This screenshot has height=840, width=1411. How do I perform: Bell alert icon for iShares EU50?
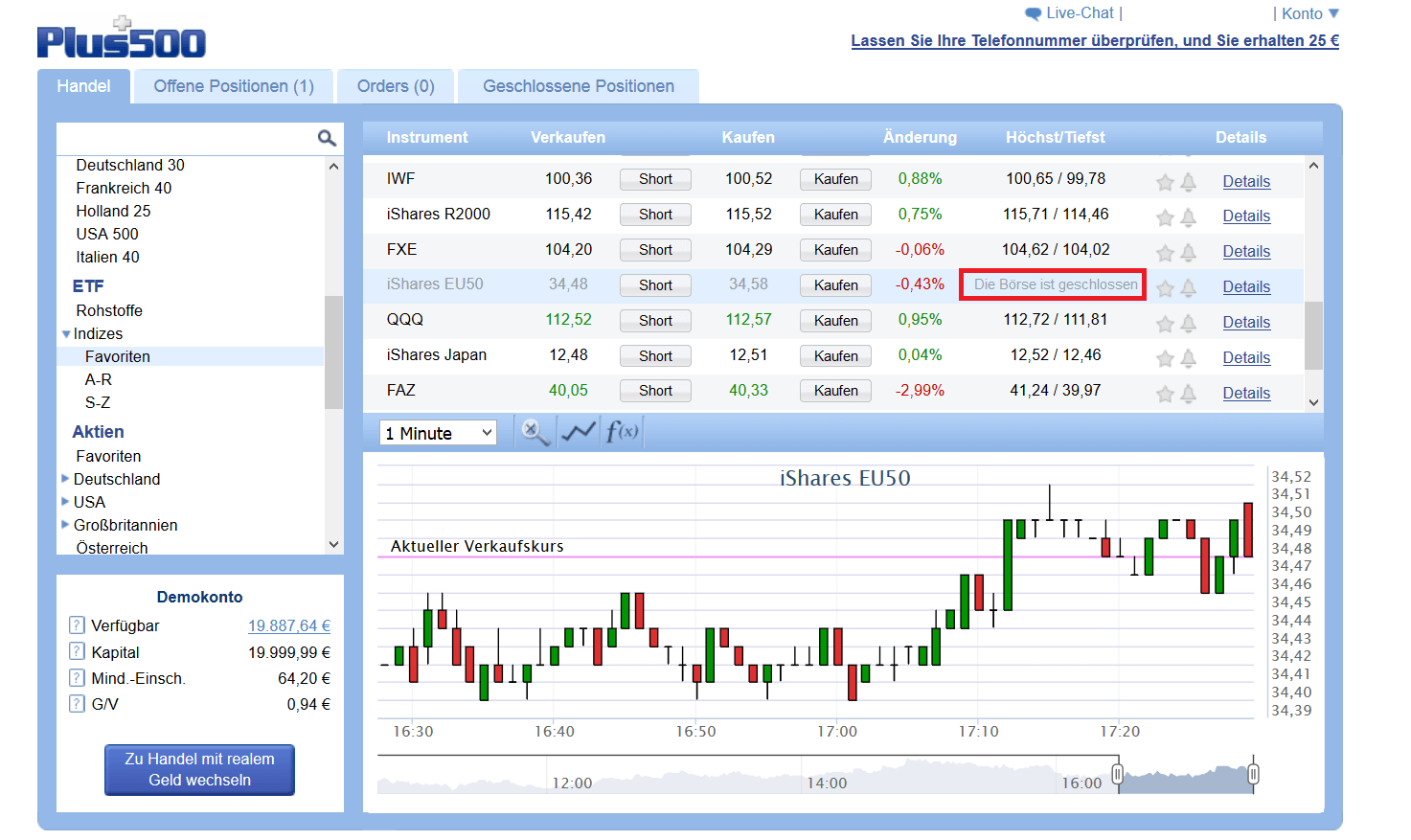[1188, 288]
